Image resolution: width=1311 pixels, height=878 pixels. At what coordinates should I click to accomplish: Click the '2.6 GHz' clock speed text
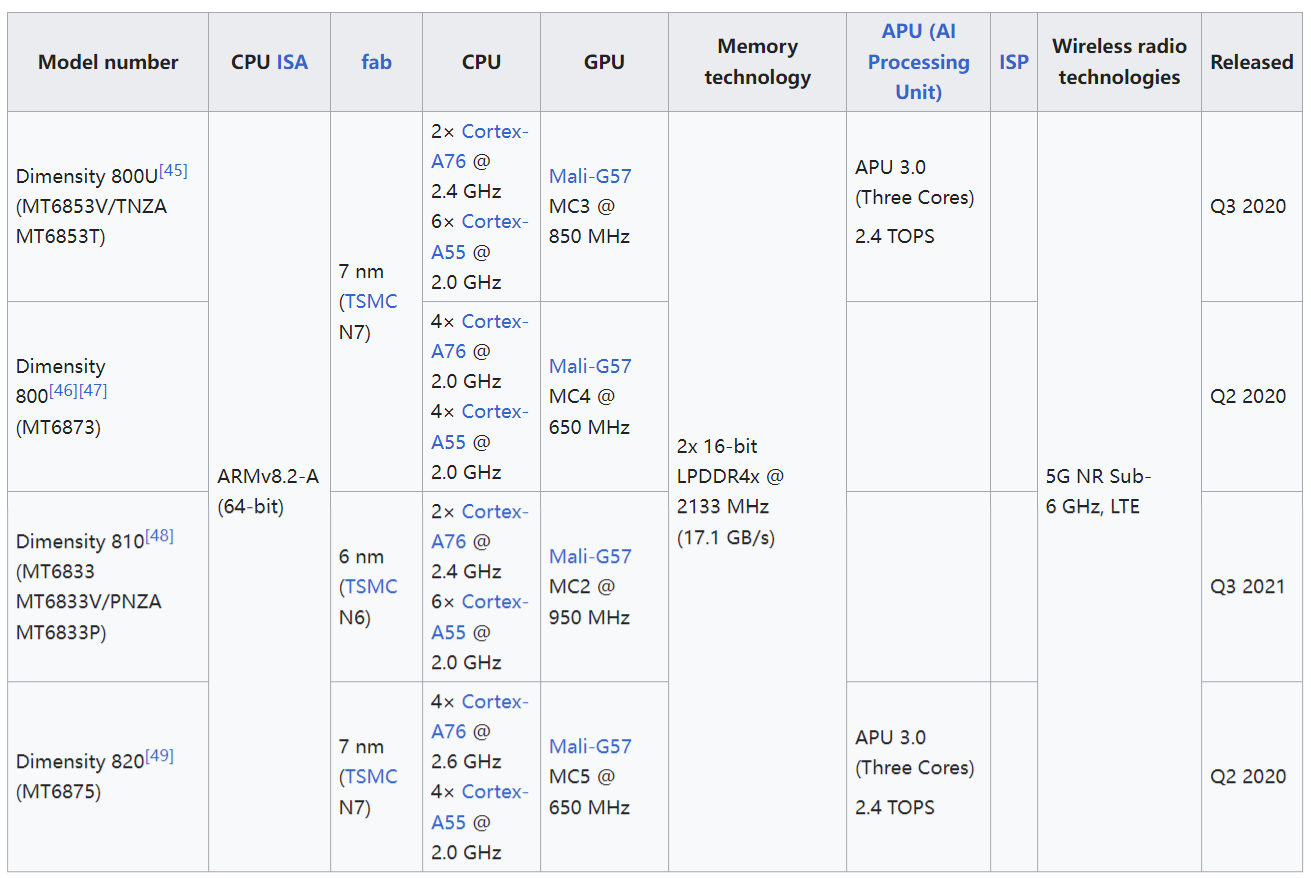(466, 762)
